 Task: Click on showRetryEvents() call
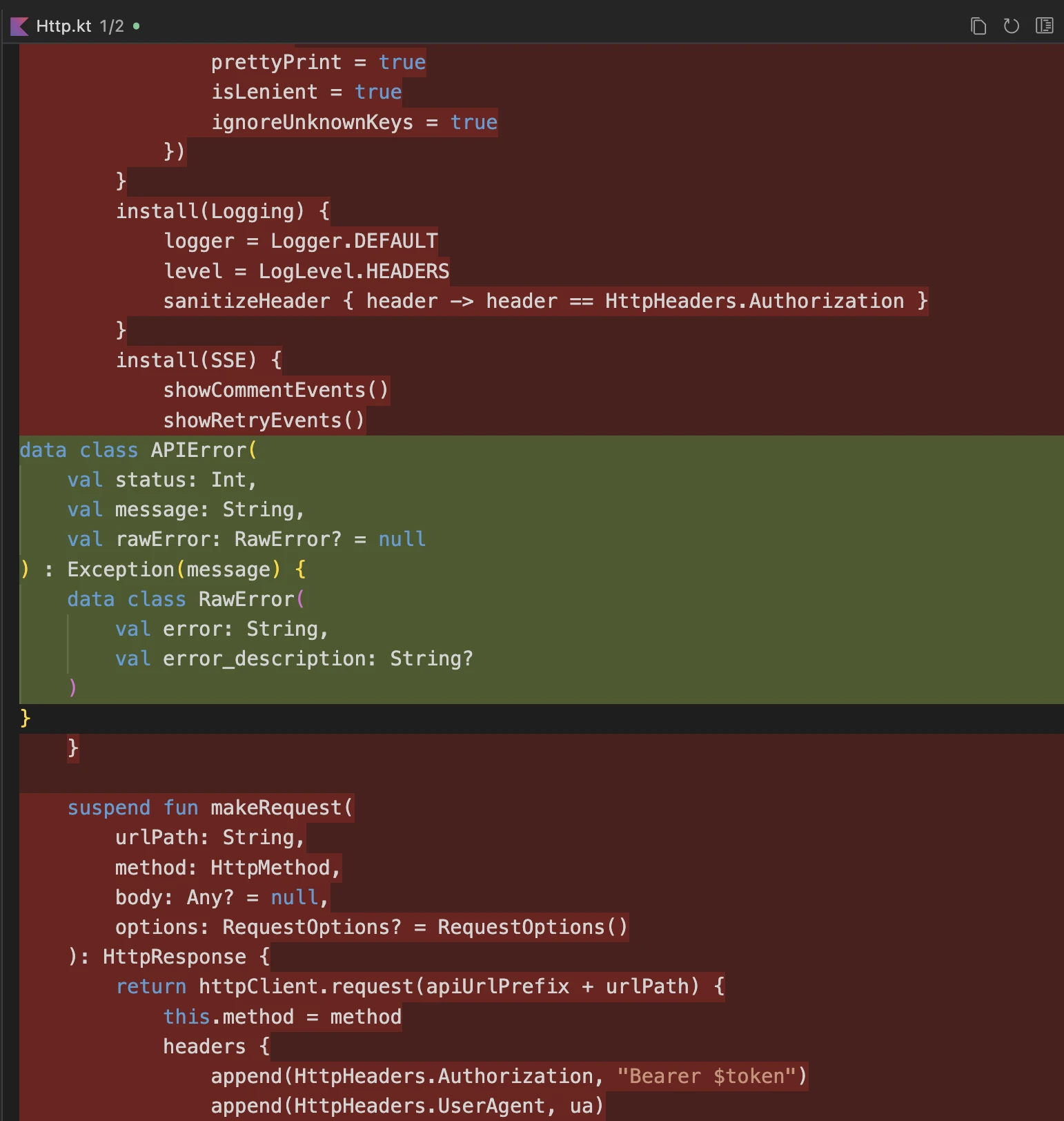click(x=264, y=420)
